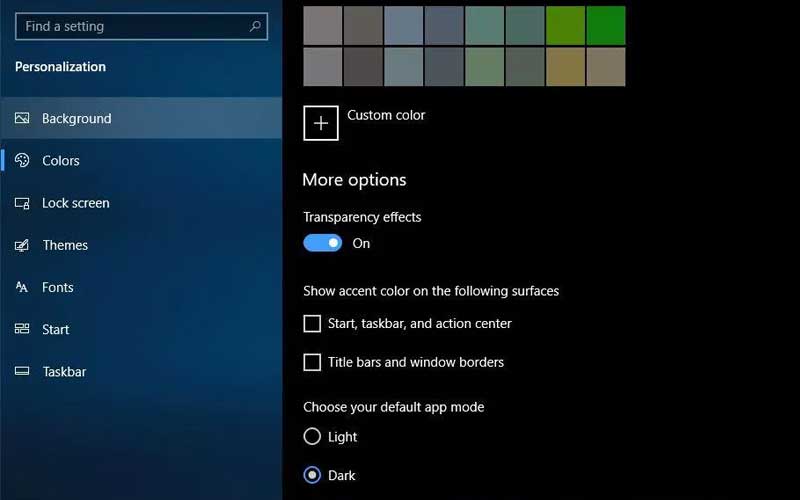The width and height of the screenshot is (800, 500).
Task: Click the Choose your default app mode text
Action: 394,407
